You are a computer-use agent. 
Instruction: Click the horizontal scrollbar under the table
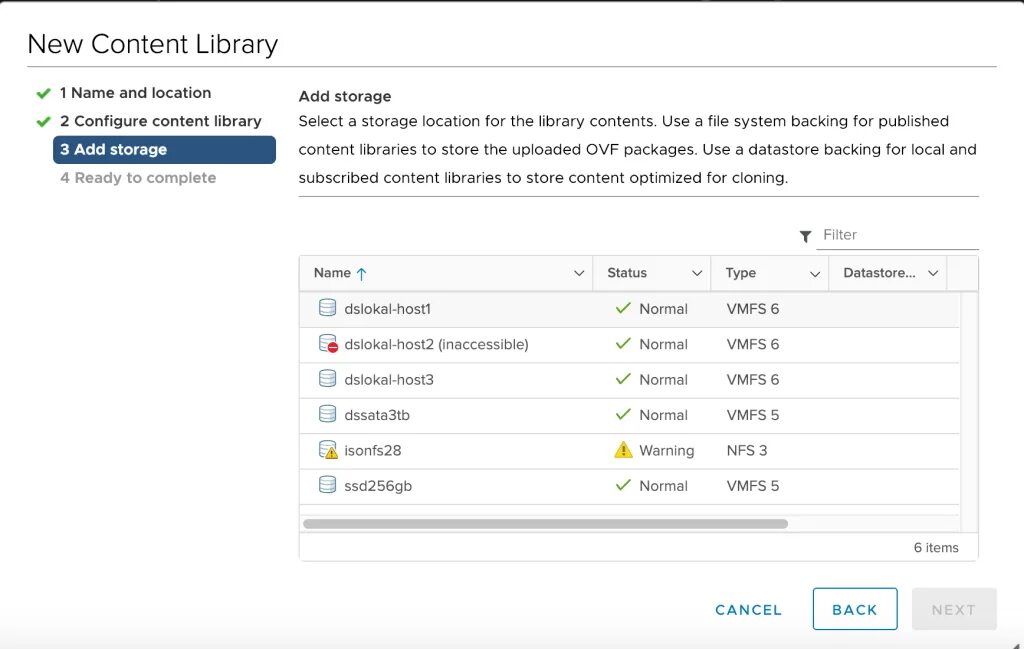point(545,523)
